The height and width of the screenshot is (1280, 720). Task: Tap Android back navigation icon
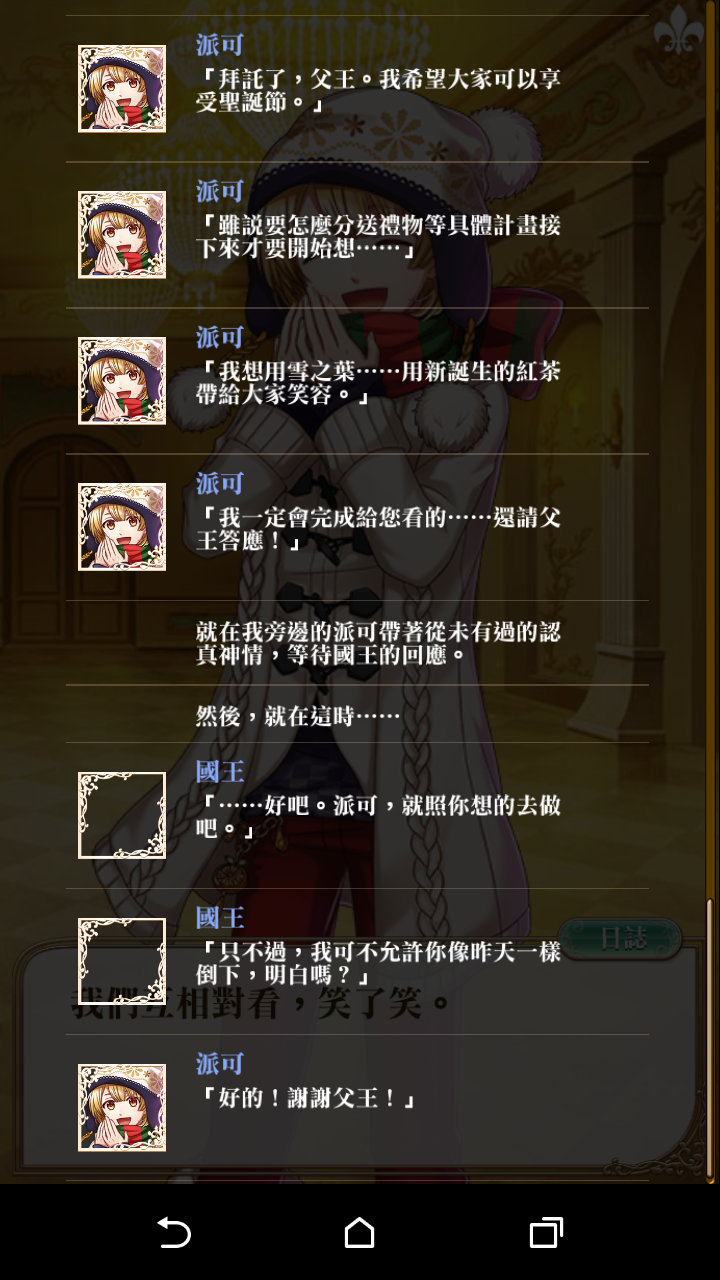[174, 1233]
